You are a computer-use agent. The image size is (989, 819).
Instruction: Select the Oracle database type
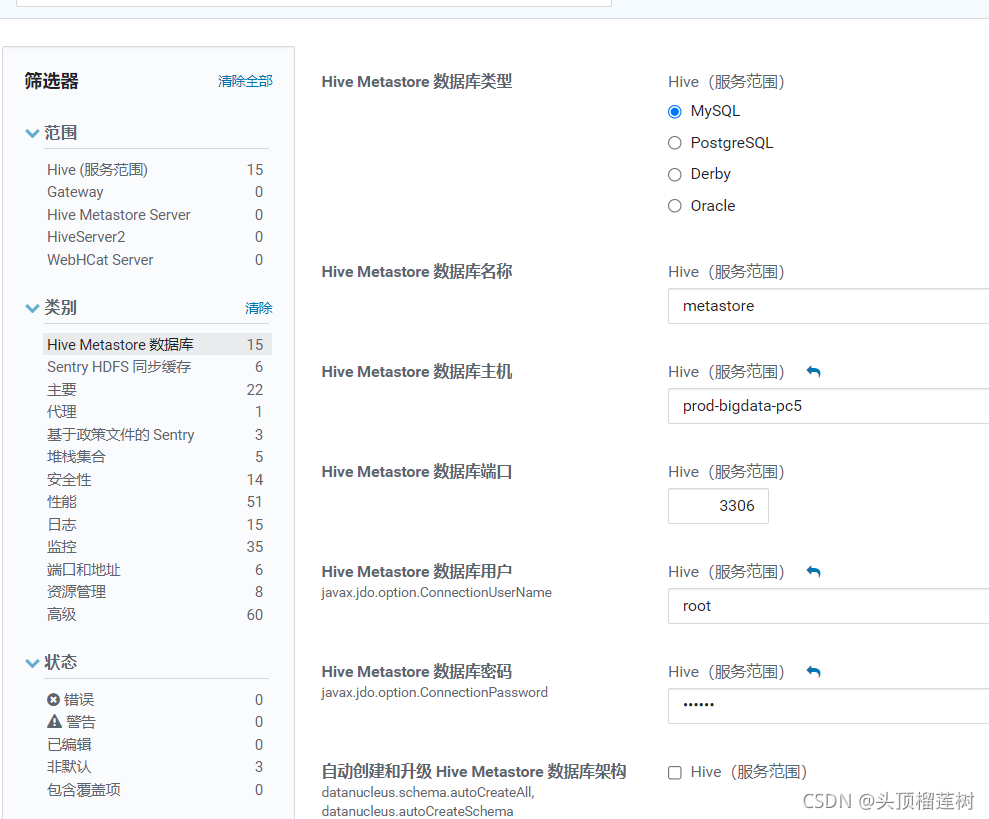(x=675, y=206)
